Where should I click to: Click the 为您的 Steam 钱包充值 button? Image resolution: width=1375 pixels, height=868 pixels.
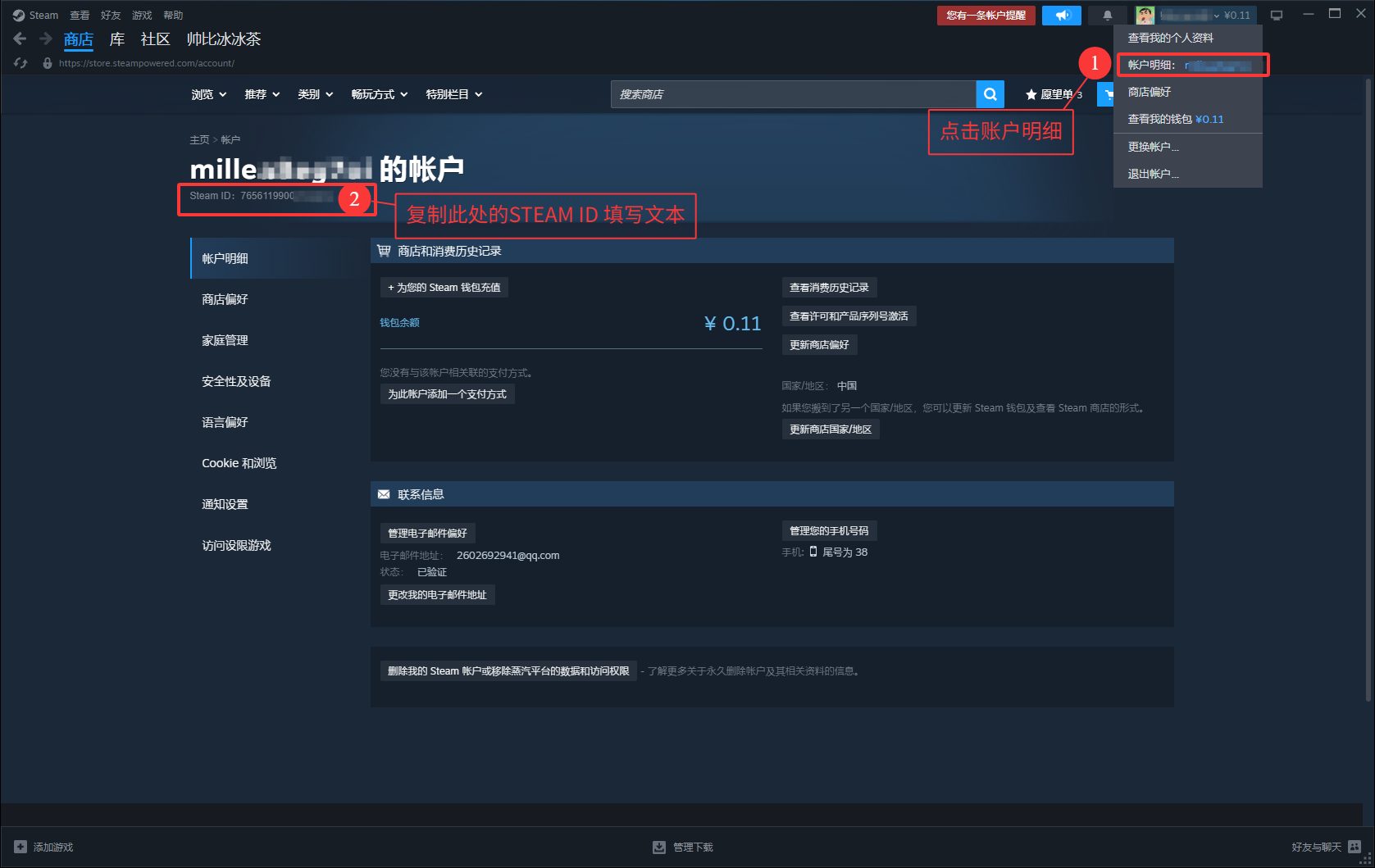[x=444, y=288]
